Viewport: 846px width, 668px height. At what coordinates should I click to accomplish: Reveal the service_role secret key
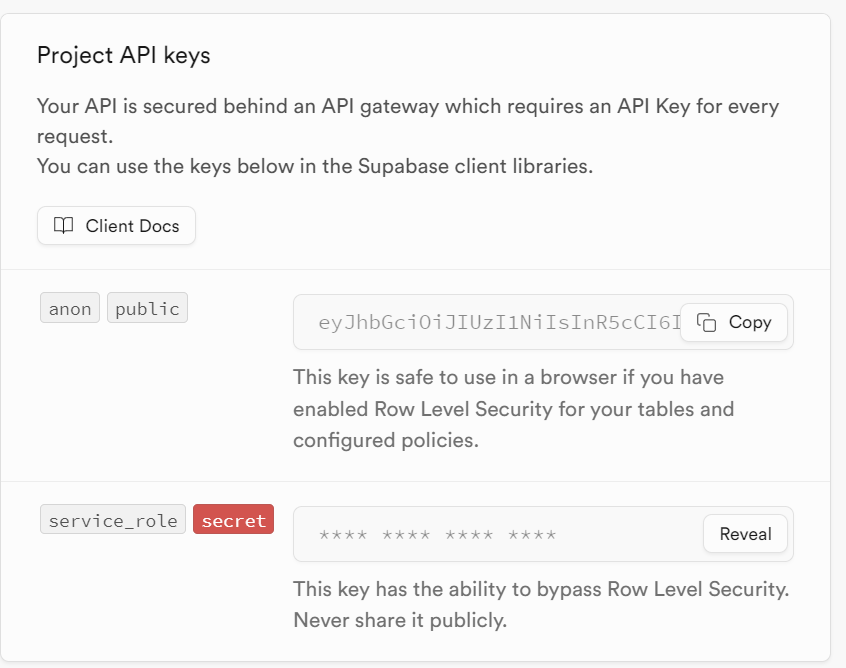tap(745, 534)
